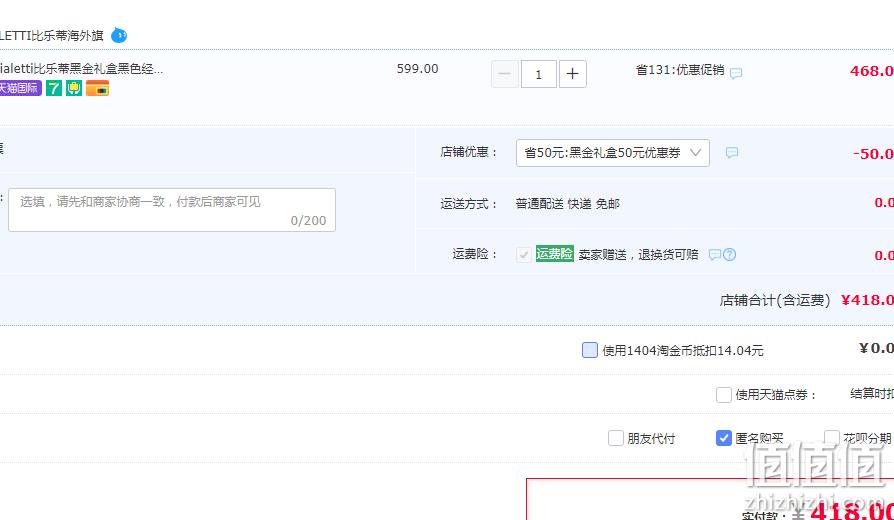The height and width of the screenshot is (520, 894).
Task: Click the quantity input showing 1
Action: [539, 74]
